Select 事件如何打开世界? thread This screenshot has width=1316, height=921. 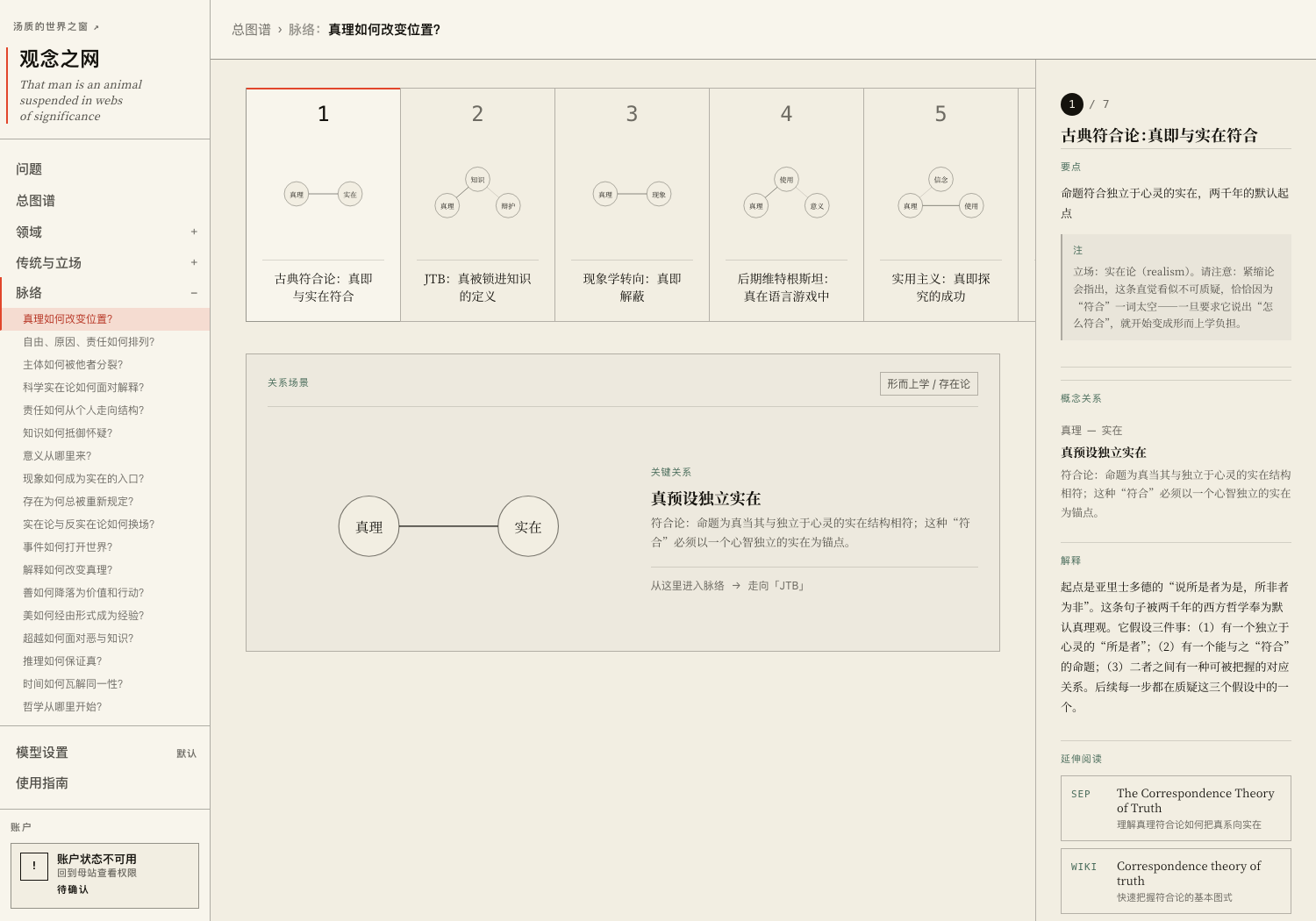pos(105,547)
